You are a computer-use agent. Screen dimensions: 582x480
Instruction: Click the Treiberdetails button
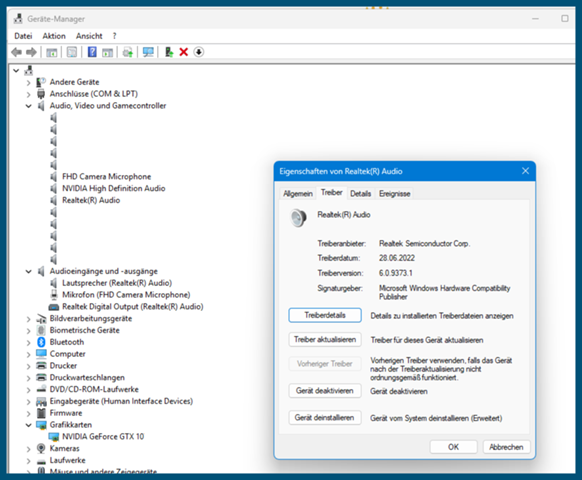tap(325, 315)
